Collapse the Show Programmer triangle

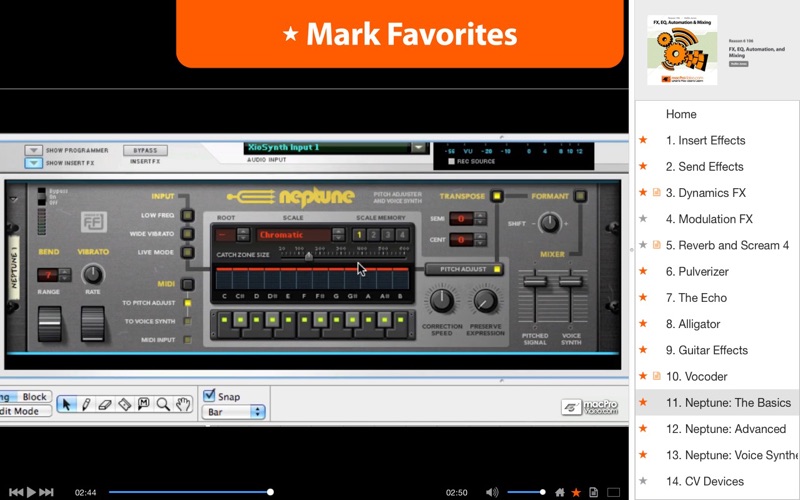33,151
